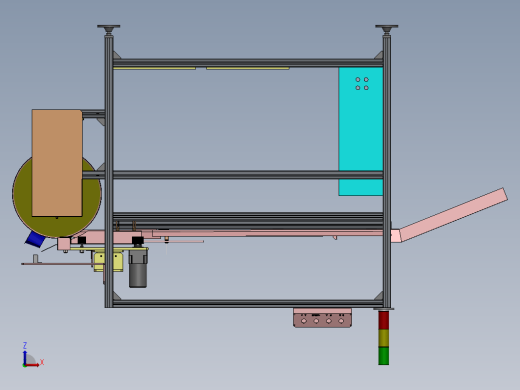
Task: Click the green segment of stack light
Action: click(x=384, y=356)
